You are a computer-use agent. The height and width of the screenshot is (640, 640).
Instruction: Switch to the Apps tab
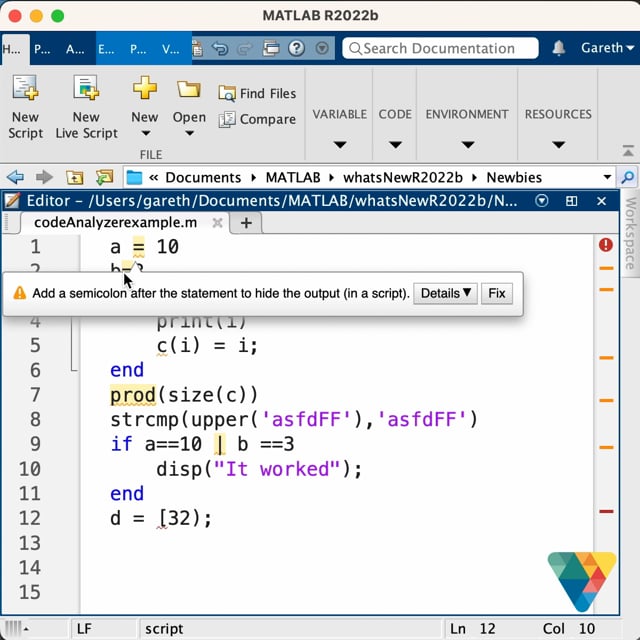click(x=75, y=49)
